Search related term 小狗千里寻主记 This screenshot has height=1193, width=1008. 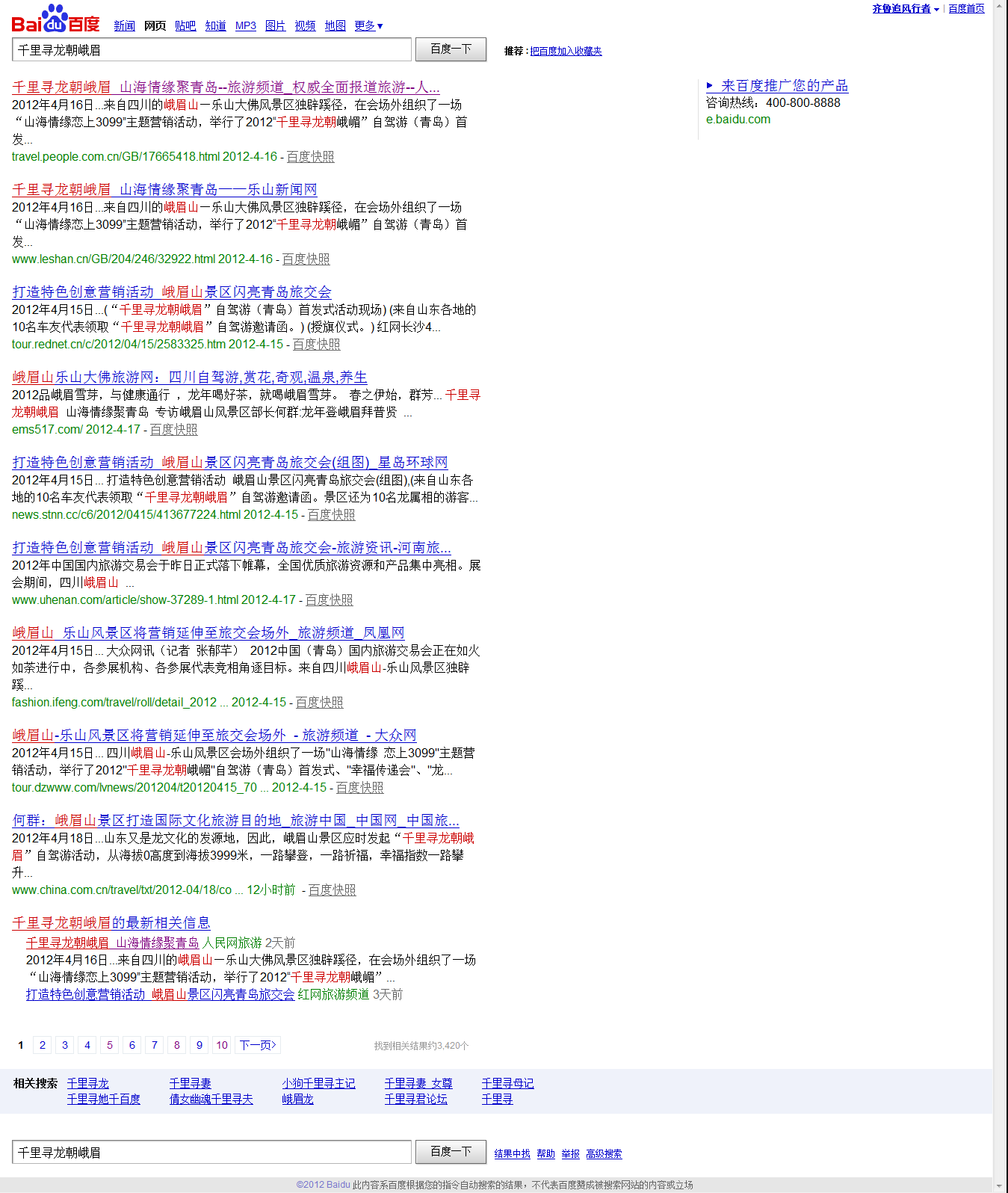(319, 1084)
